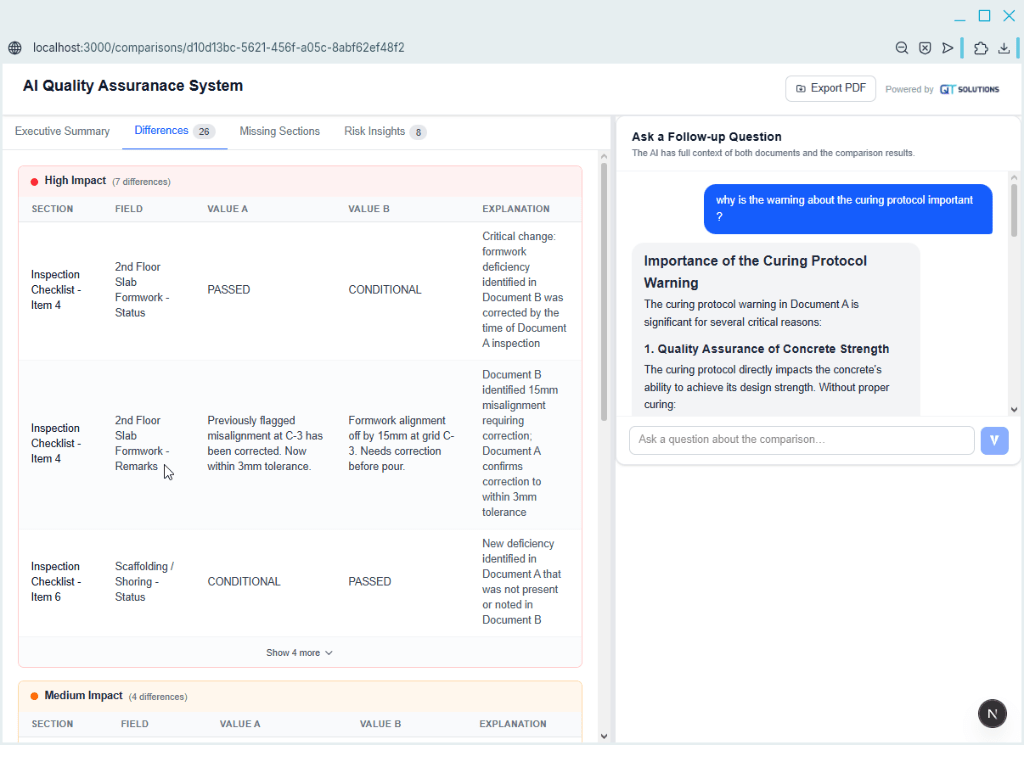1024x768 pixels.
Task: Click the PASSED value for Formwork Status
Action: [229, 290]
